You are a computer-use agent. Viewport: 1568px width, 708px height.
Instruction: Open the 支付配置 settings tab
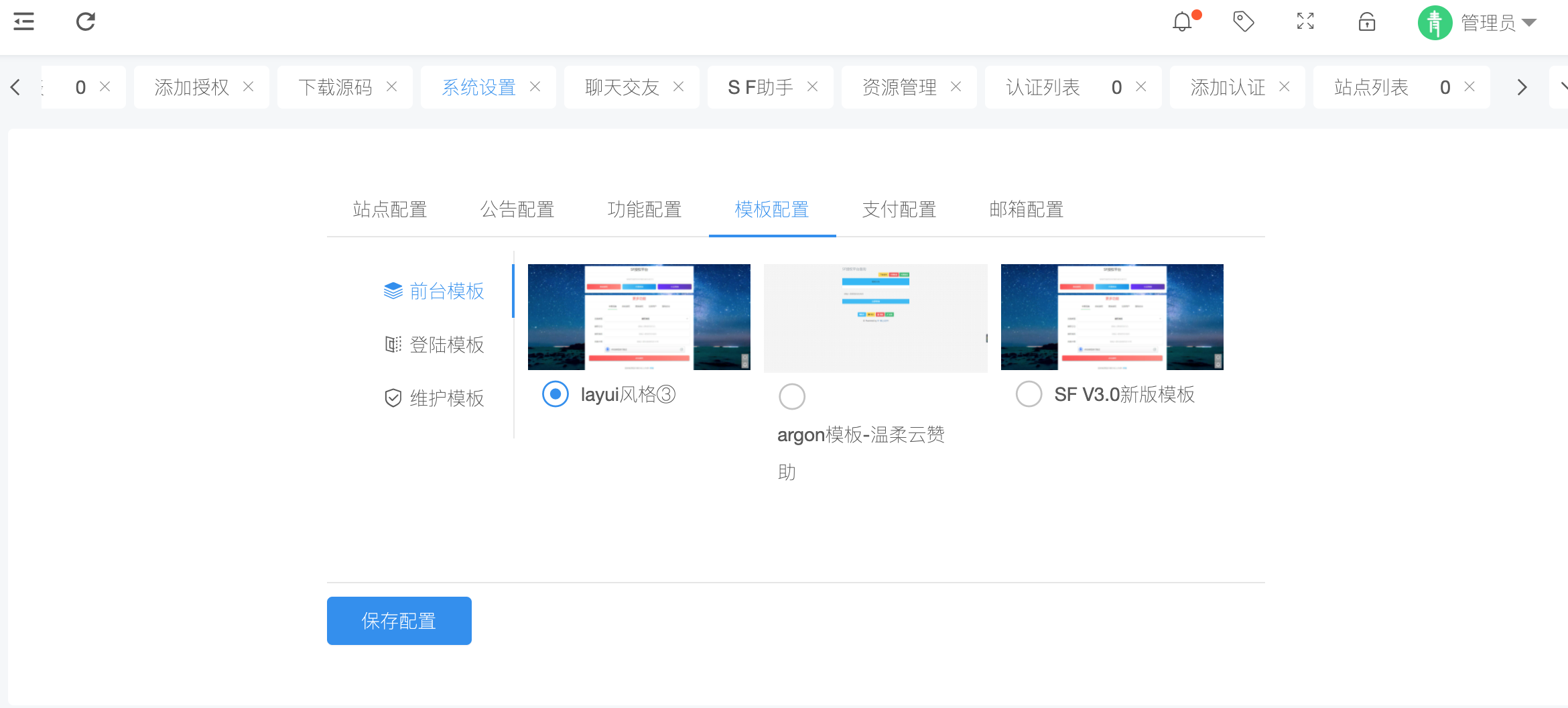point(899,210)
